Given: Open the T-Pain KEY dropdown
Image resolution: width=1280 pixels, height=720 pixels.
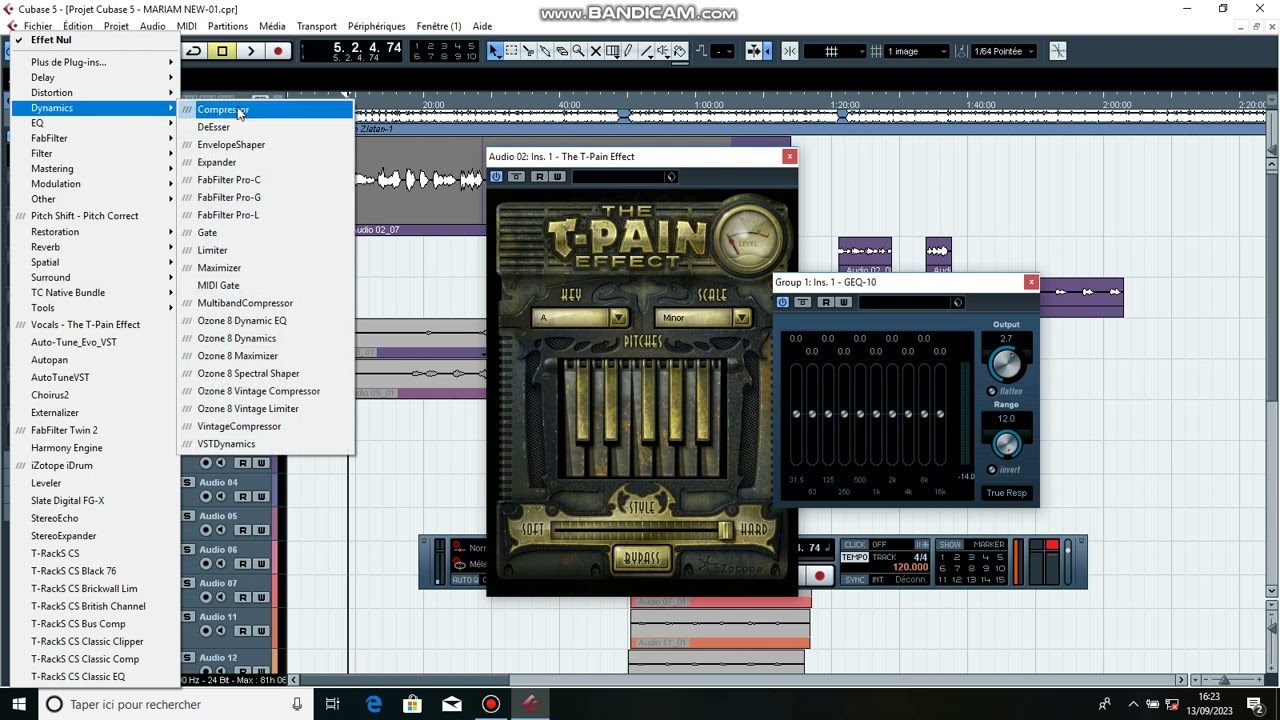Looking at the screenshot, I should (x=618, y=318).
